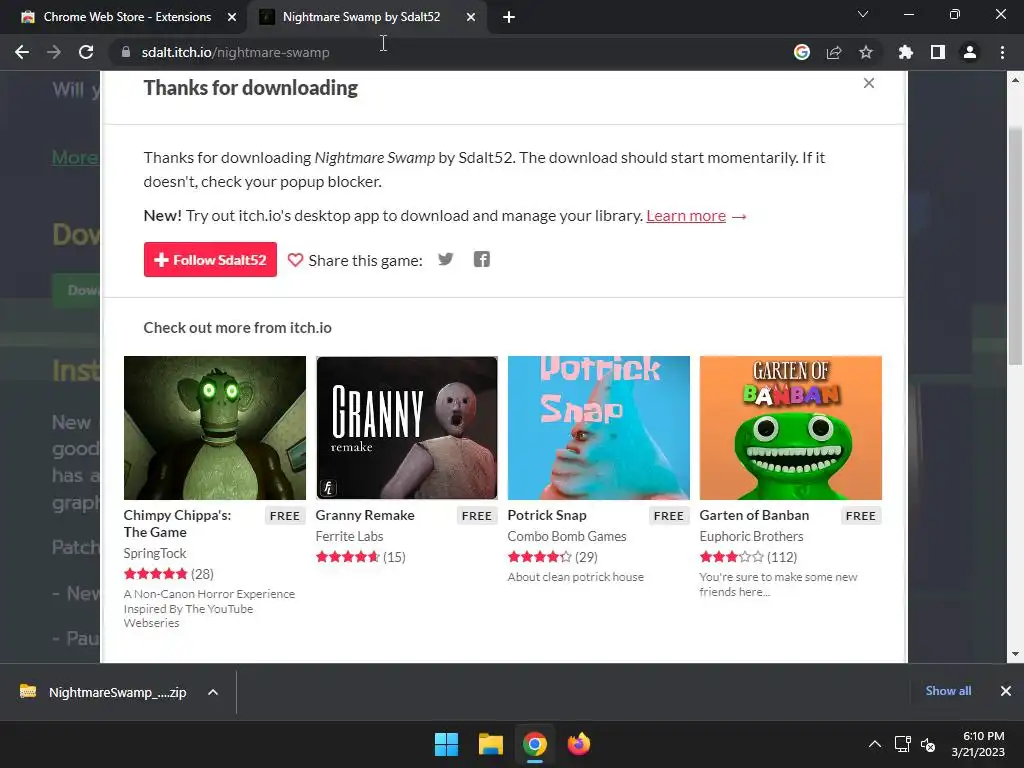This screenshot has width=1024, height=768.
Task: View site info via the padlock icon
Action: coord(126,52)
